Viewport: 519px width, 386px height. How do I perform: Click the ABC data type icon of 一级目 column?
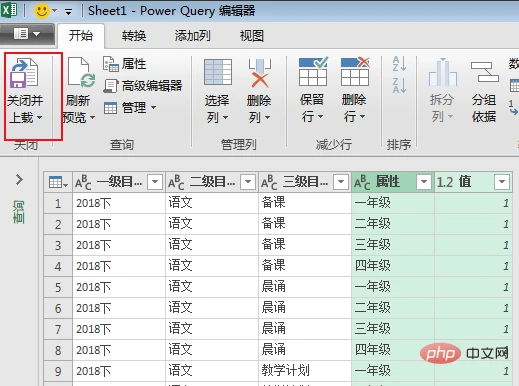tap(83, 182)
